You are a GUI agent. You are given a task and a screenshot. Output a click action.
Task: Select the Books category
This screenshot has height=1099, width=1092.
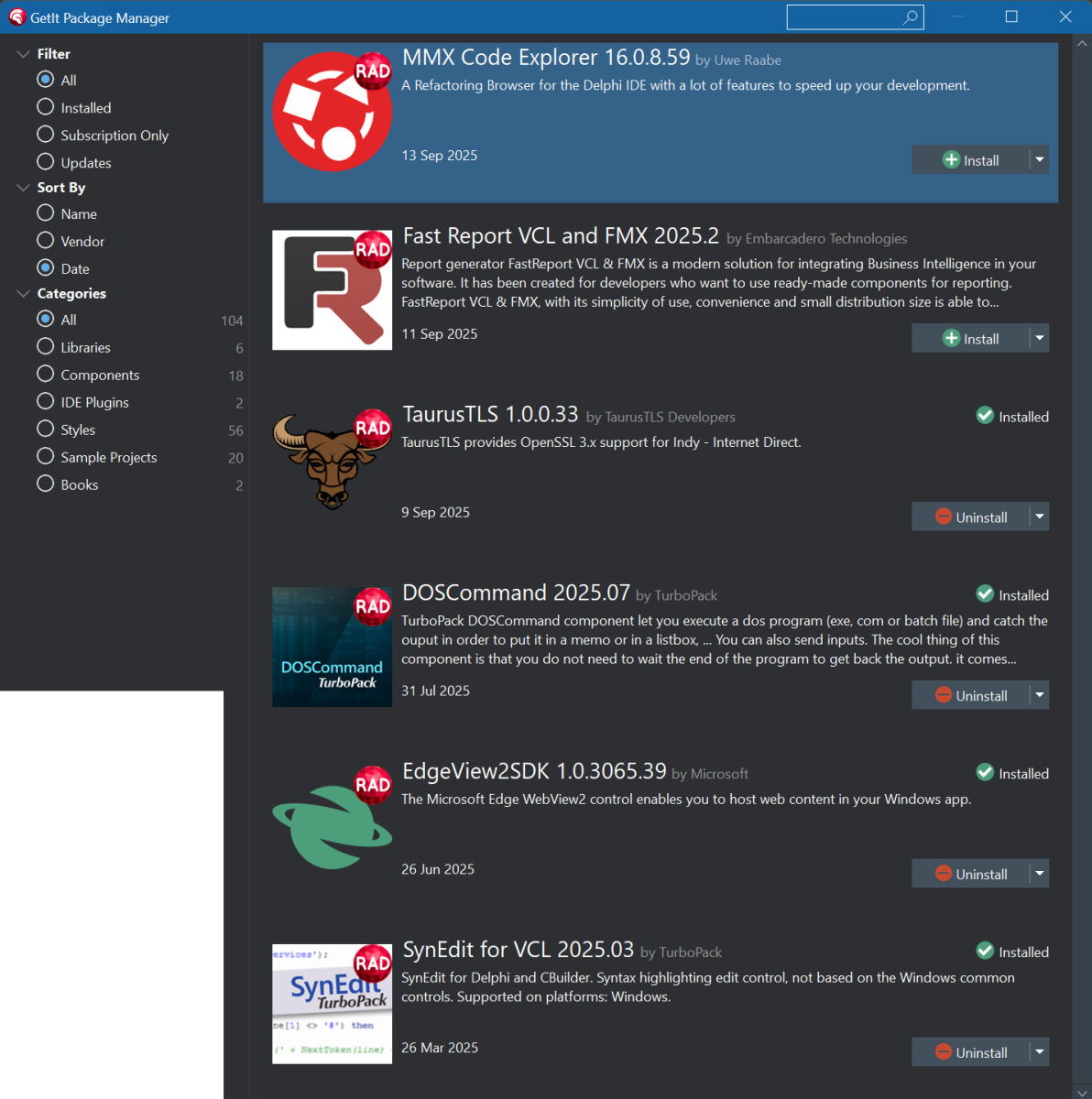(x=46, y=484)
